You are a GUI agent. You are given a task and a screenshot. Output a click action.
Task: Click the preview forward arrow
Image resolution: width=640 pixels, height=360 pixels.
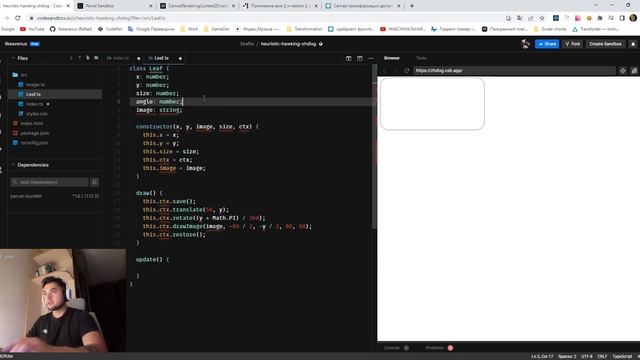point(395,71)
